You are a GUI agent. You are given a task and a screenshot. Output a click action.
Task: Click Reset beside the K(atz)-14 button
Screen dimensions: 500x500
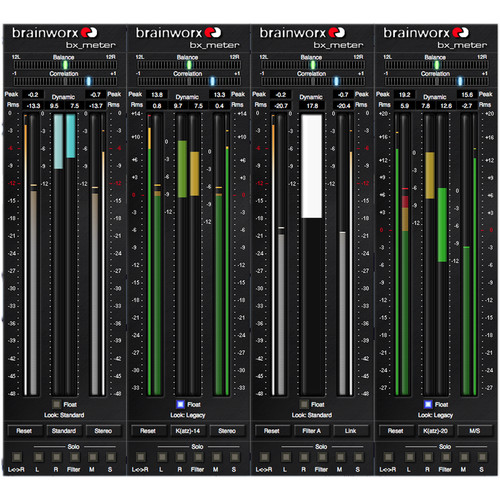[x=148, y=431]
